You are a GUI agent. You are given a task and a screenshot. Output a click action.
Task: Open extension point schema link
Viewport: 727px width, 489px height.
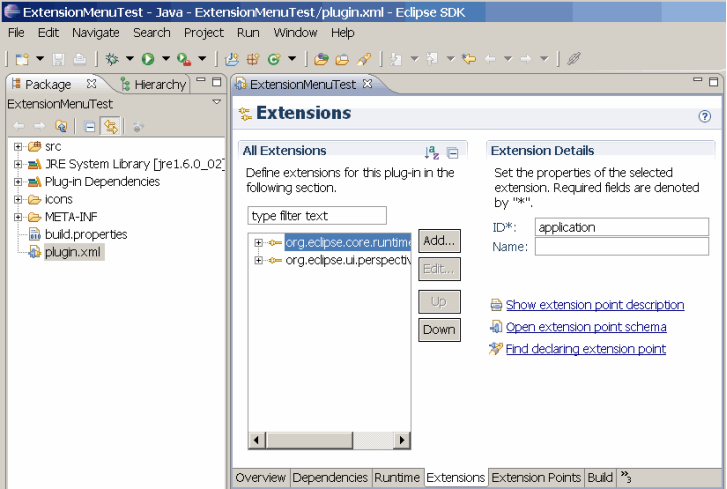(586, 327)
